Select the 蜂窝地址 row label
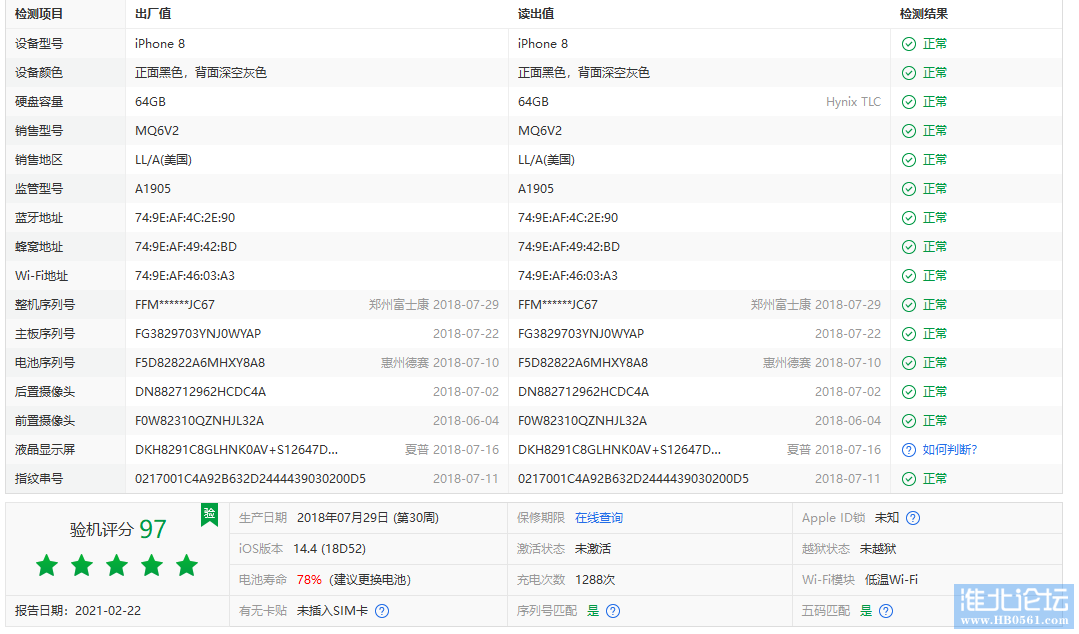Viewport: 1079px width, 634px height. [39, 247]
